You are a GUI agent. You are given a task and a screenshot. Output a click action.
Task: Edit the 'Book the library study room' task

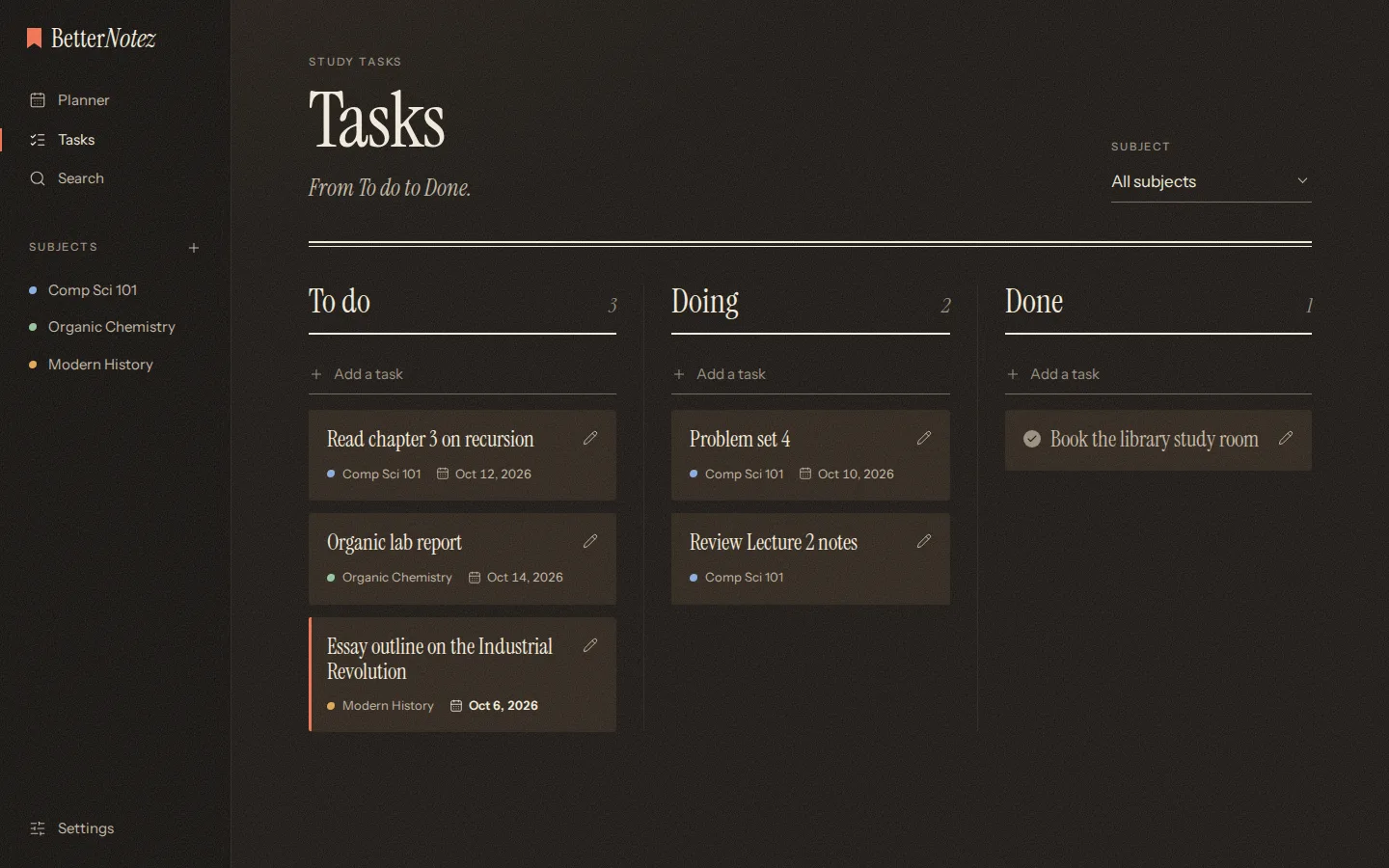(1286, 438)
